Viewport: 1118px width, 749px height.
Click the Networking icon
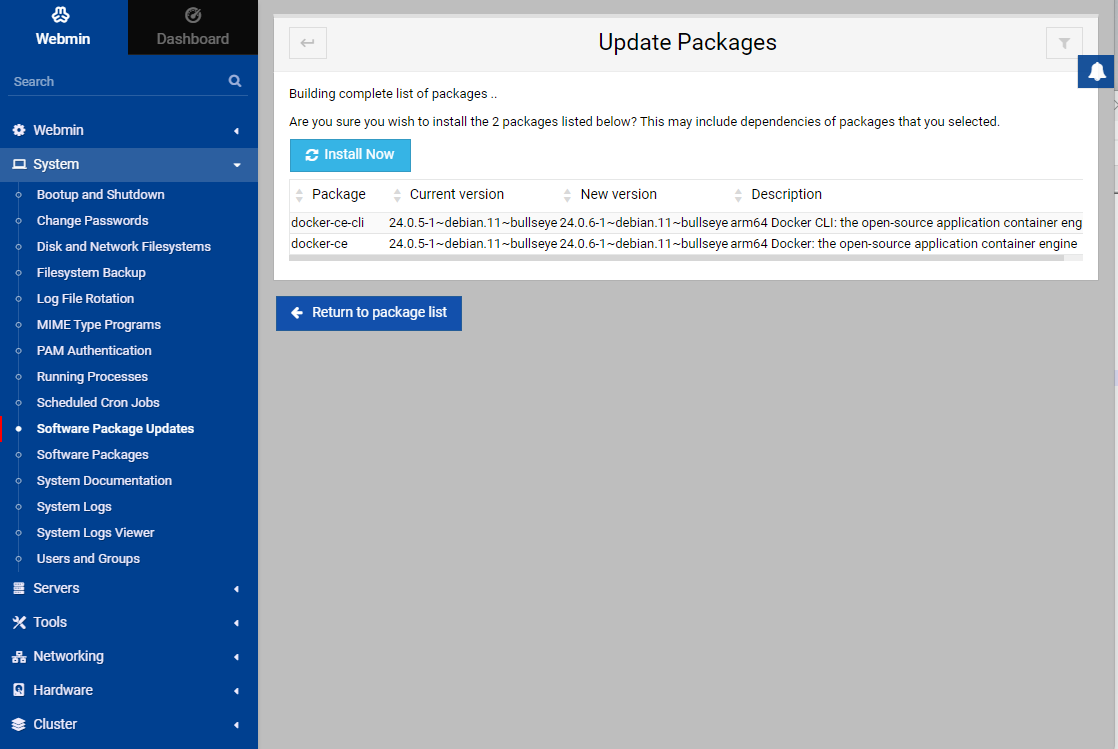[19, 656]
